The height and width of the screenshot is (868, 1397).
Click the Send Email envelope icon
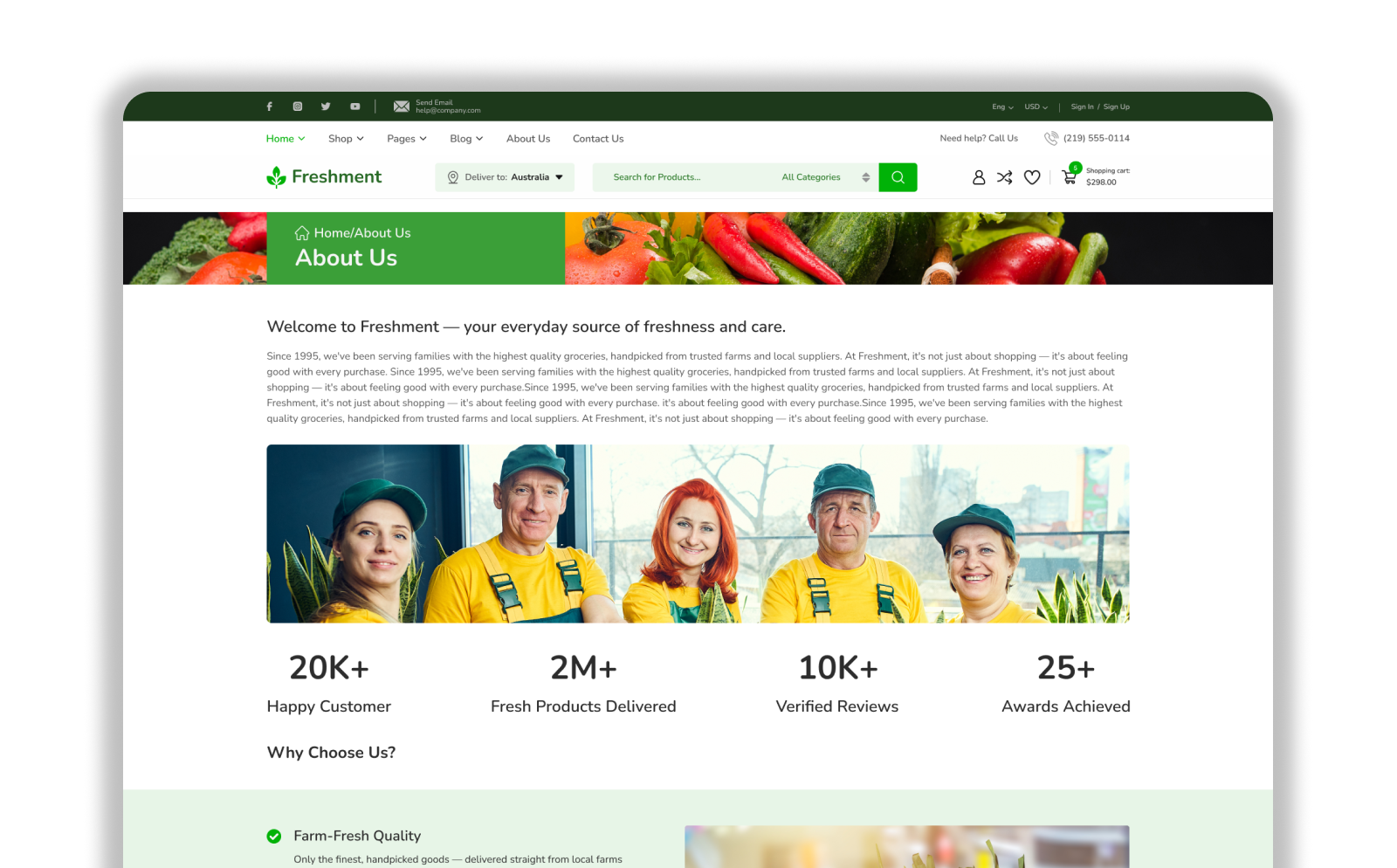(402, 107)
